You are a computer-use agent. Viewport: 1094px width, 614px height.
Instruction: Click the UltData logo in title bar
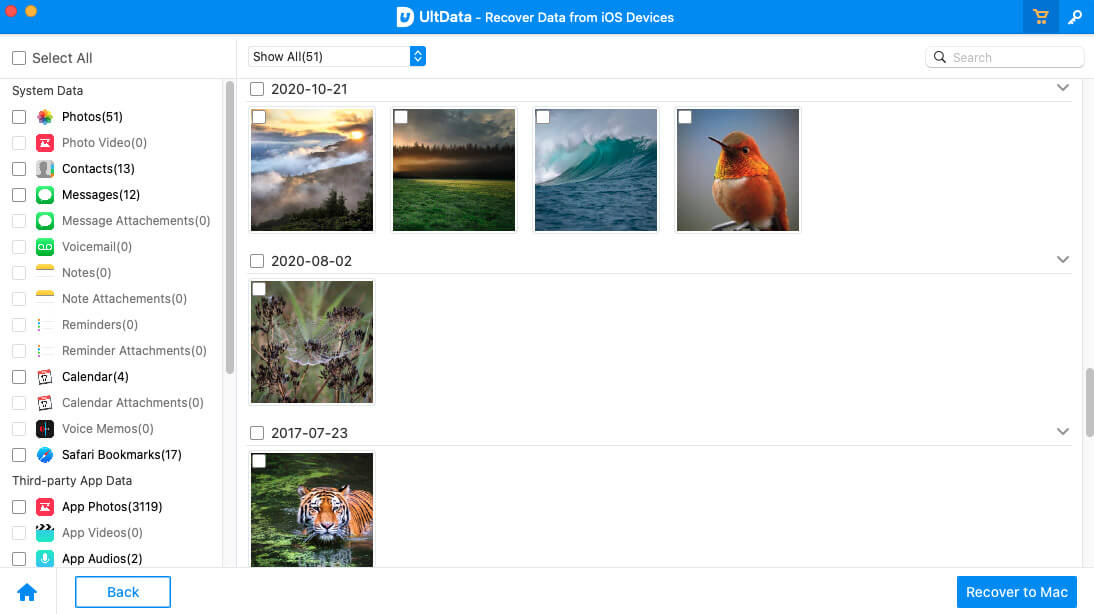click(x=405, y=17)
